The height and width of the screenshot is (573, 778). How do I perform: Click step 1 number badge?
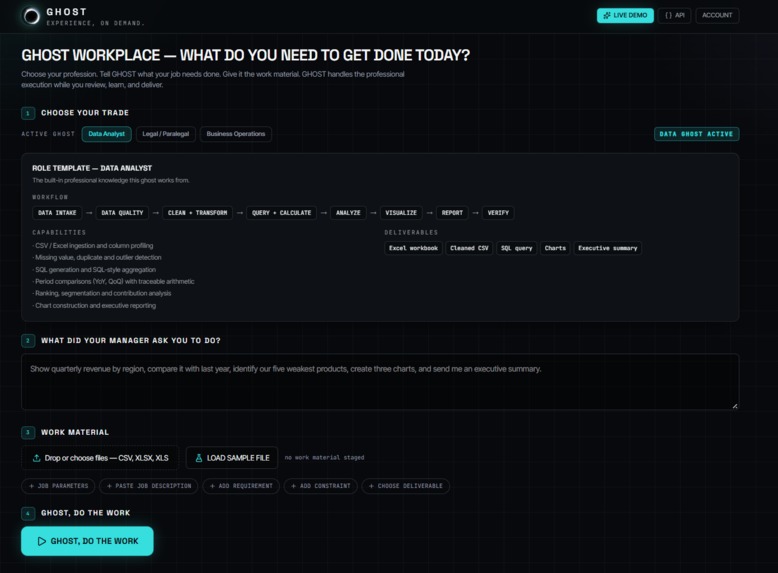(x=28, y=113)
